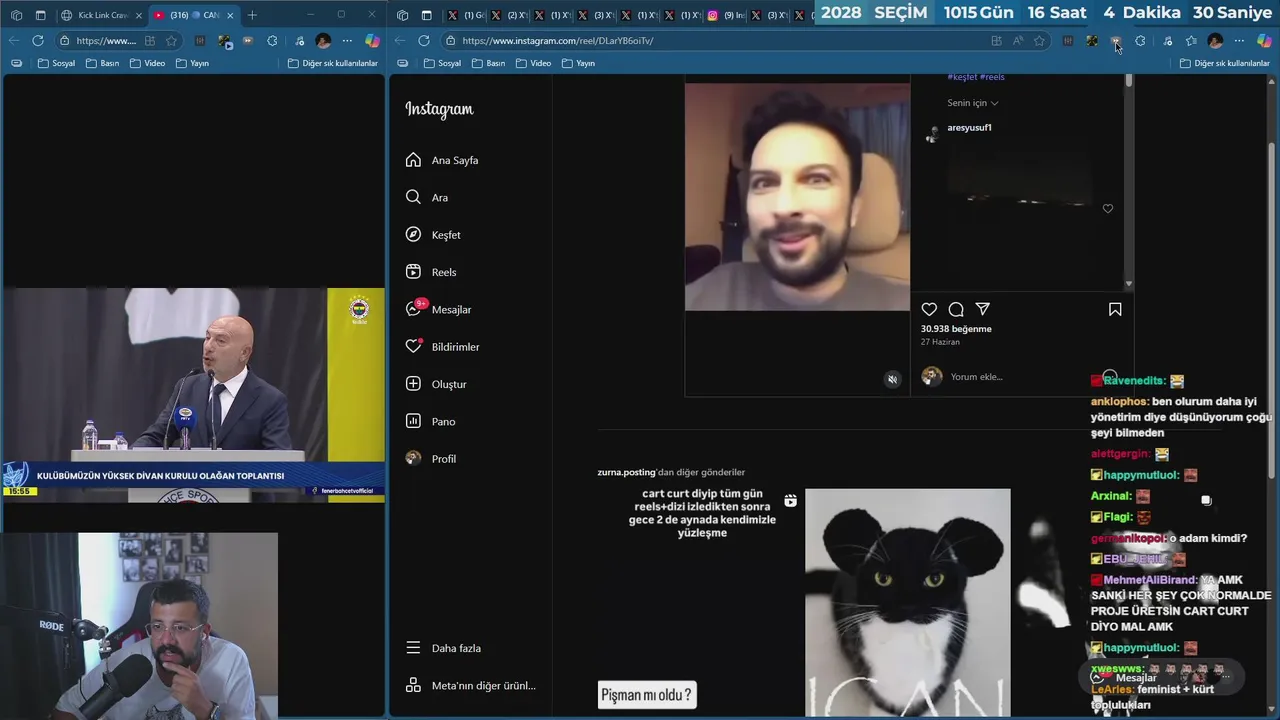Switch to the Instagram (9) browser tab
The width and height of the screenshot is (1280, 720).
[727, 15]
